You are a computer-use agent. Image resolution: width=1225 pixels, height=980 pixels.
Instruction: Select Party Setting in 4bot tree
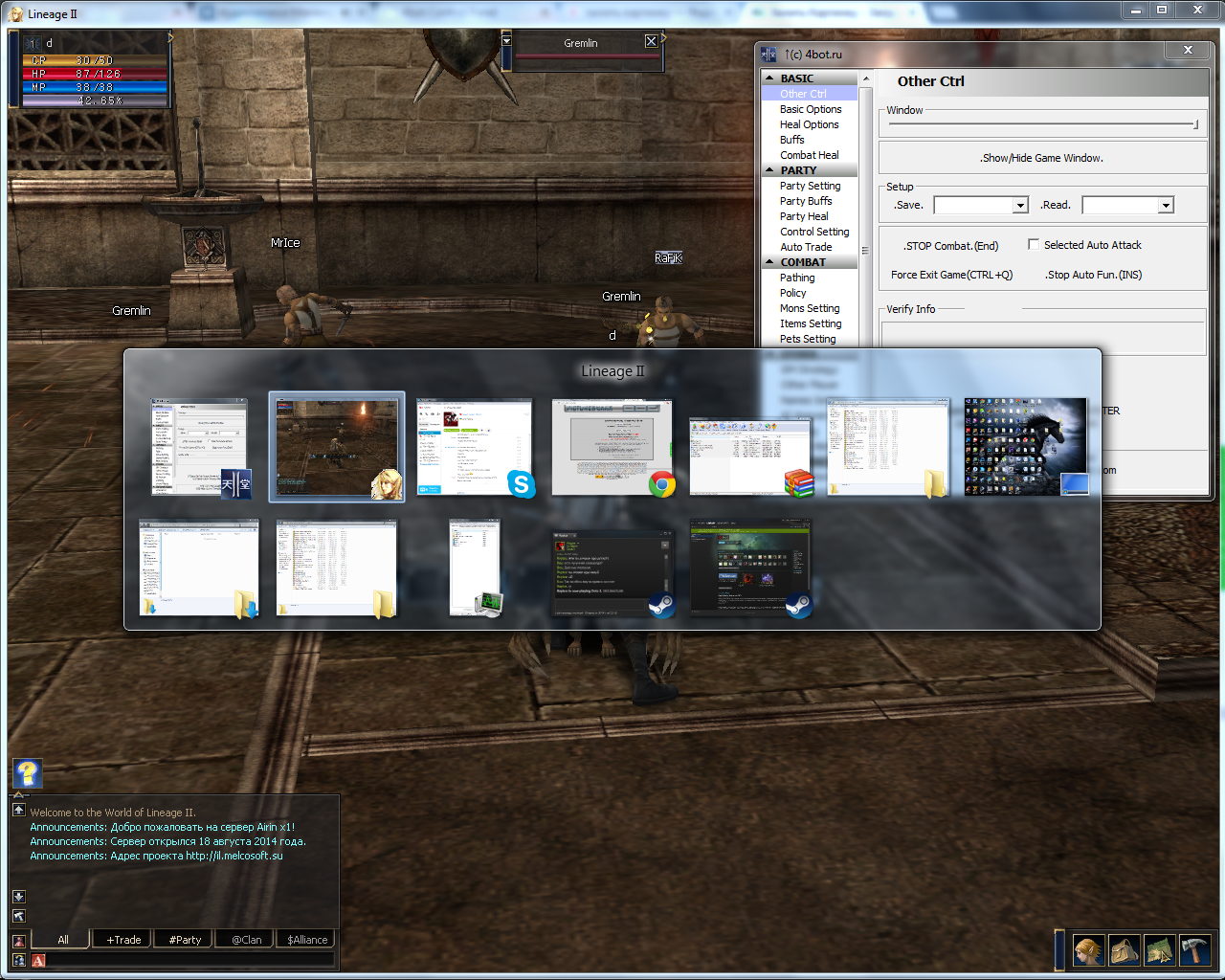click(x=810, y=186)
